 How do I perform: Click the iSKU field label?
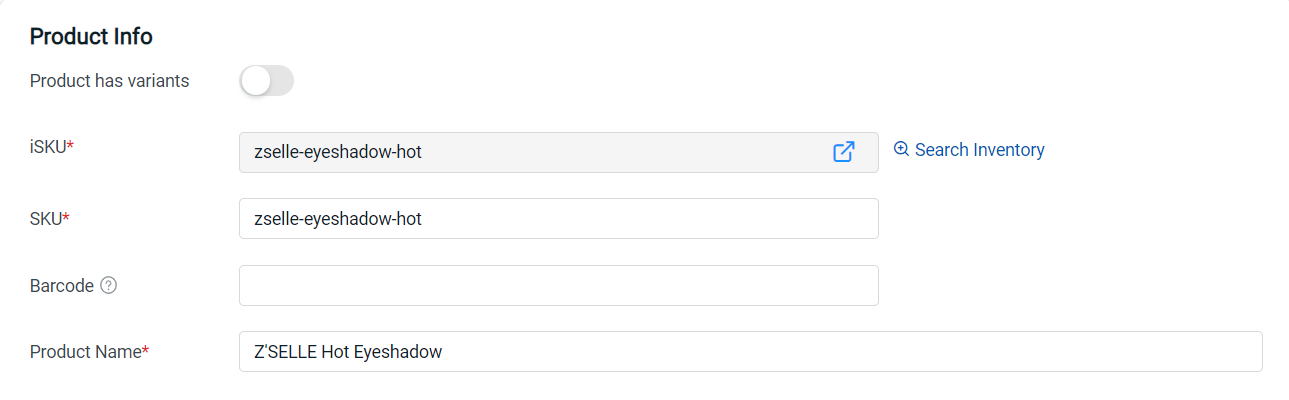[47, 147]
